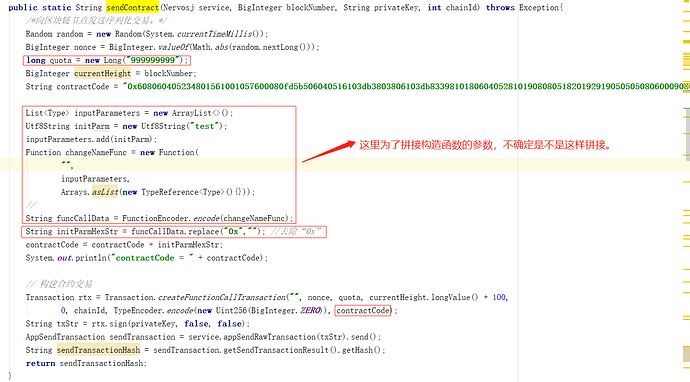Click the lower scrollbar block near the sendTransactionHash line
This screenshot has width=690, height=382.
[686, 355]
